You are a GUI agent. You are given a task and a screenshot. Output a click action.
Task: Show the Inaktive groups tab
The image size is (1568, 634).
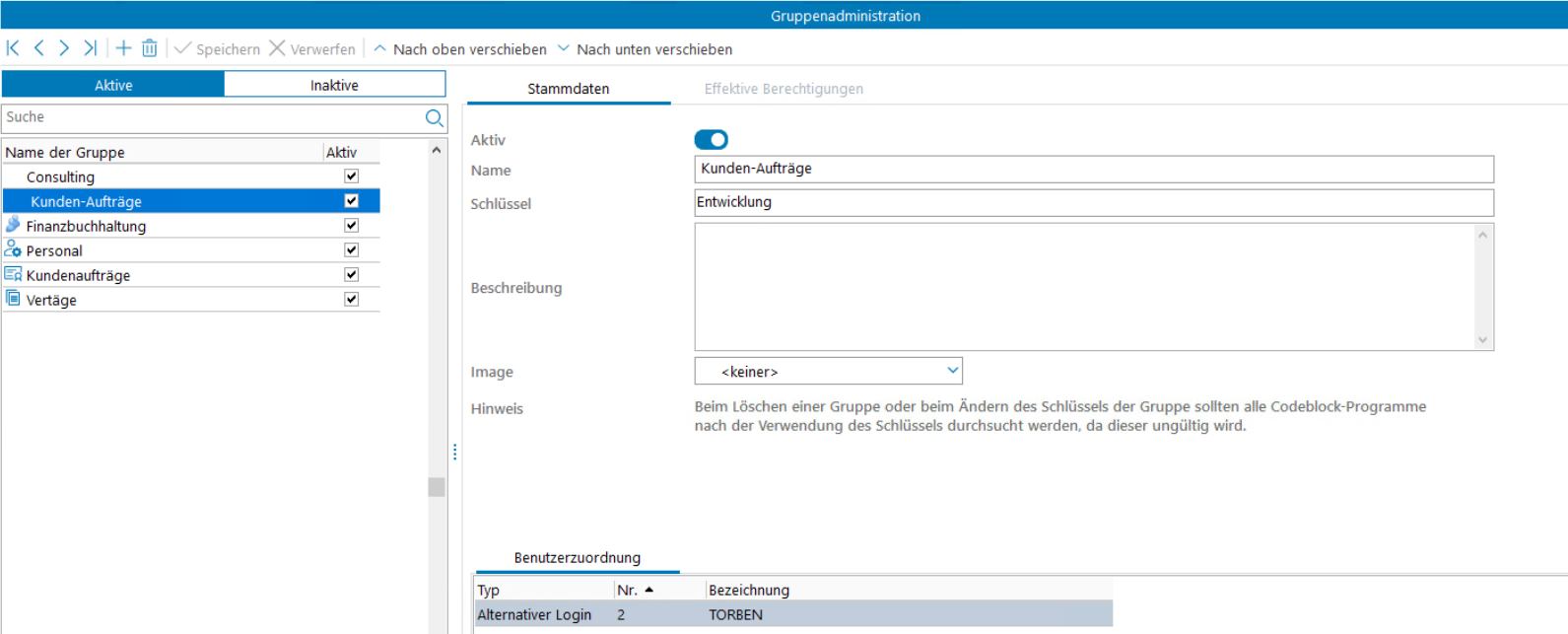(x=334, y=86)
